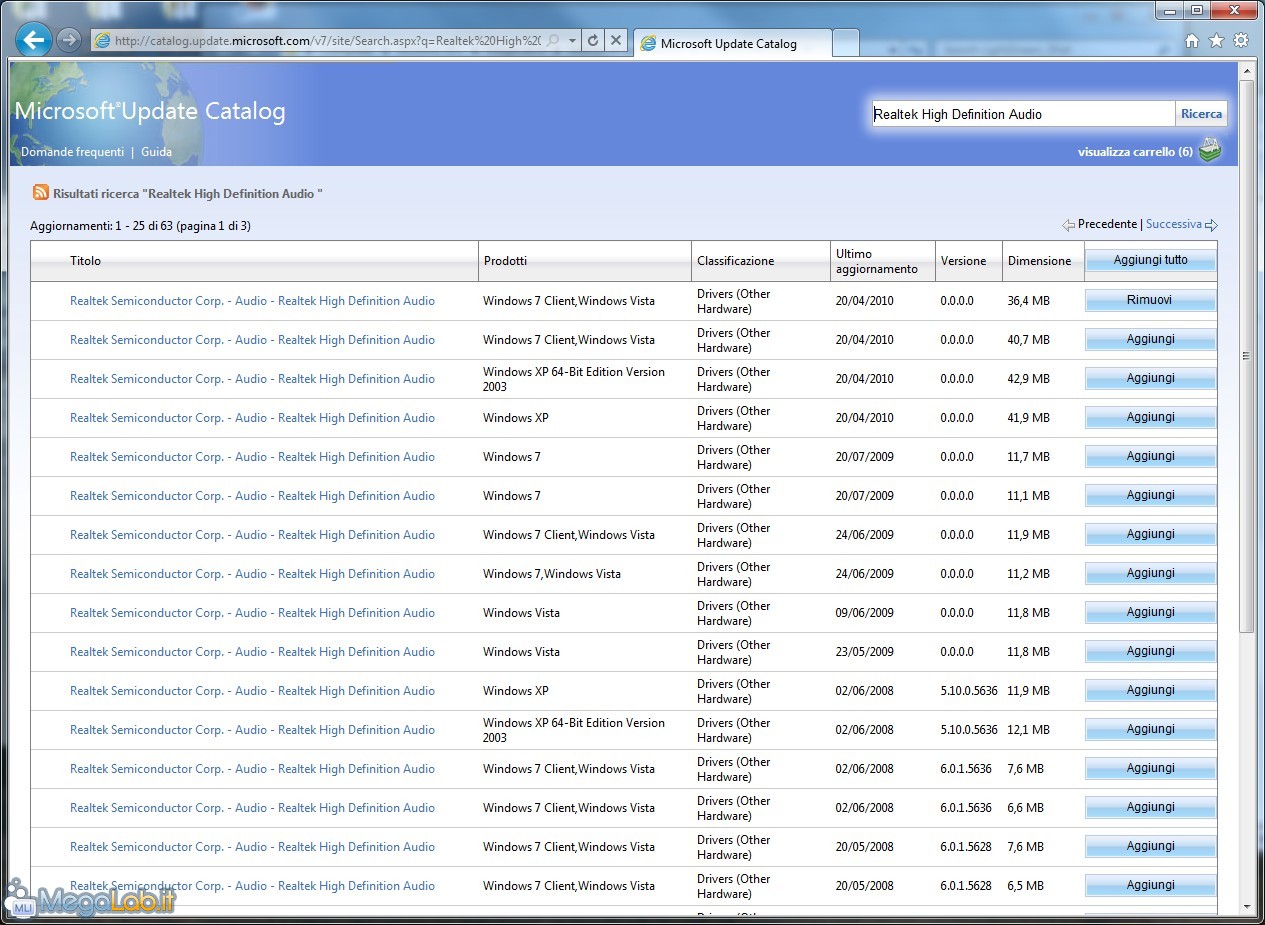Open the Favorites star icon
This screenshot has width=1265, height=925.
pos(1216,41)
